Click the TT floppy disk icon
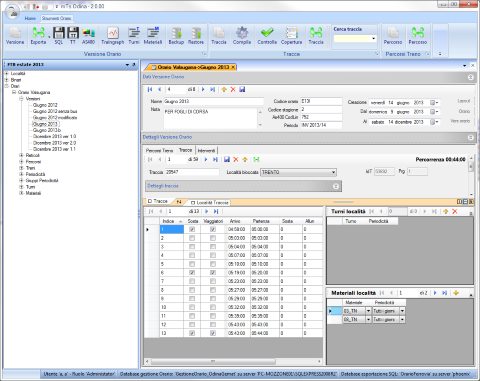The height and width of the screenshot is (381, 480). pos(73,36)
